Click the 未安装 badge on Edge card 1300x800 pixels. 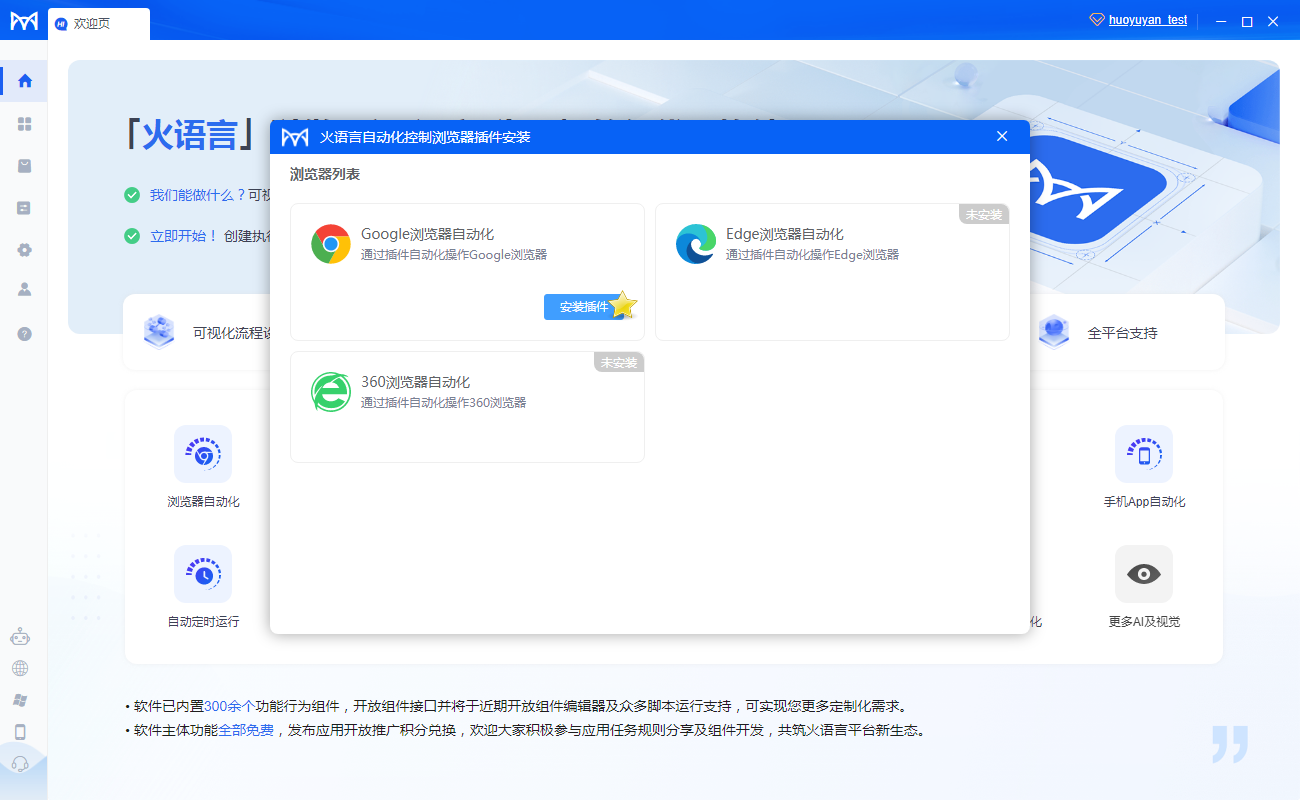pyautogui.click(x=984, y=214)
